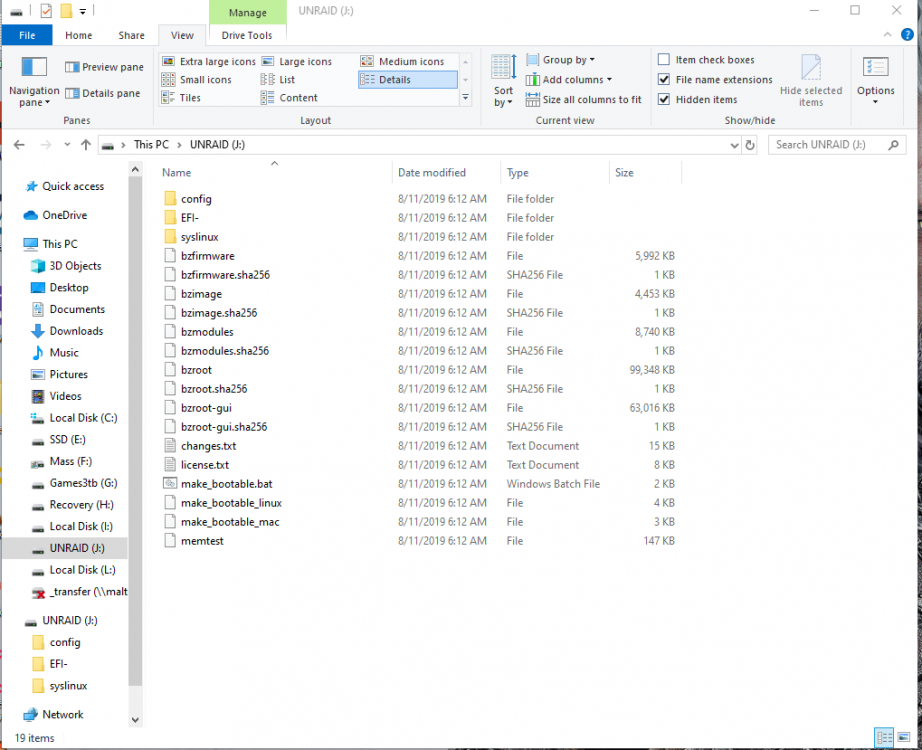Screen dimensions: 922x750
Task: Click the Hide selected items button
Action: pyautogui.click(x=811, y=81)
